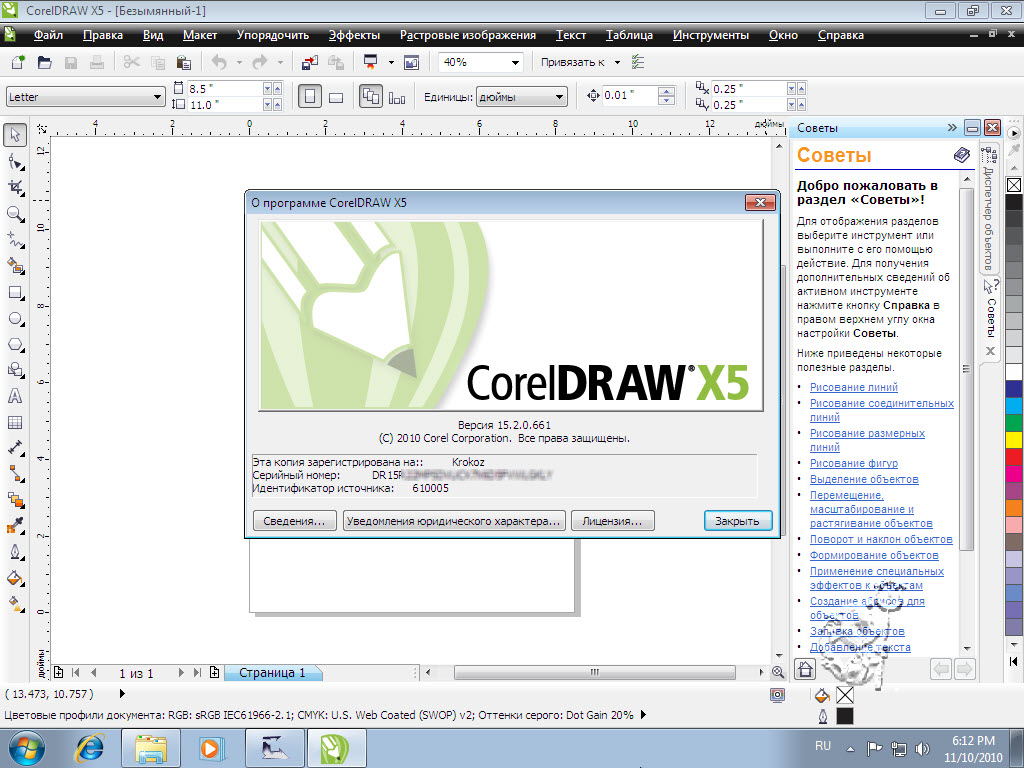Click the Import toolbar icon

coord(310,62)
